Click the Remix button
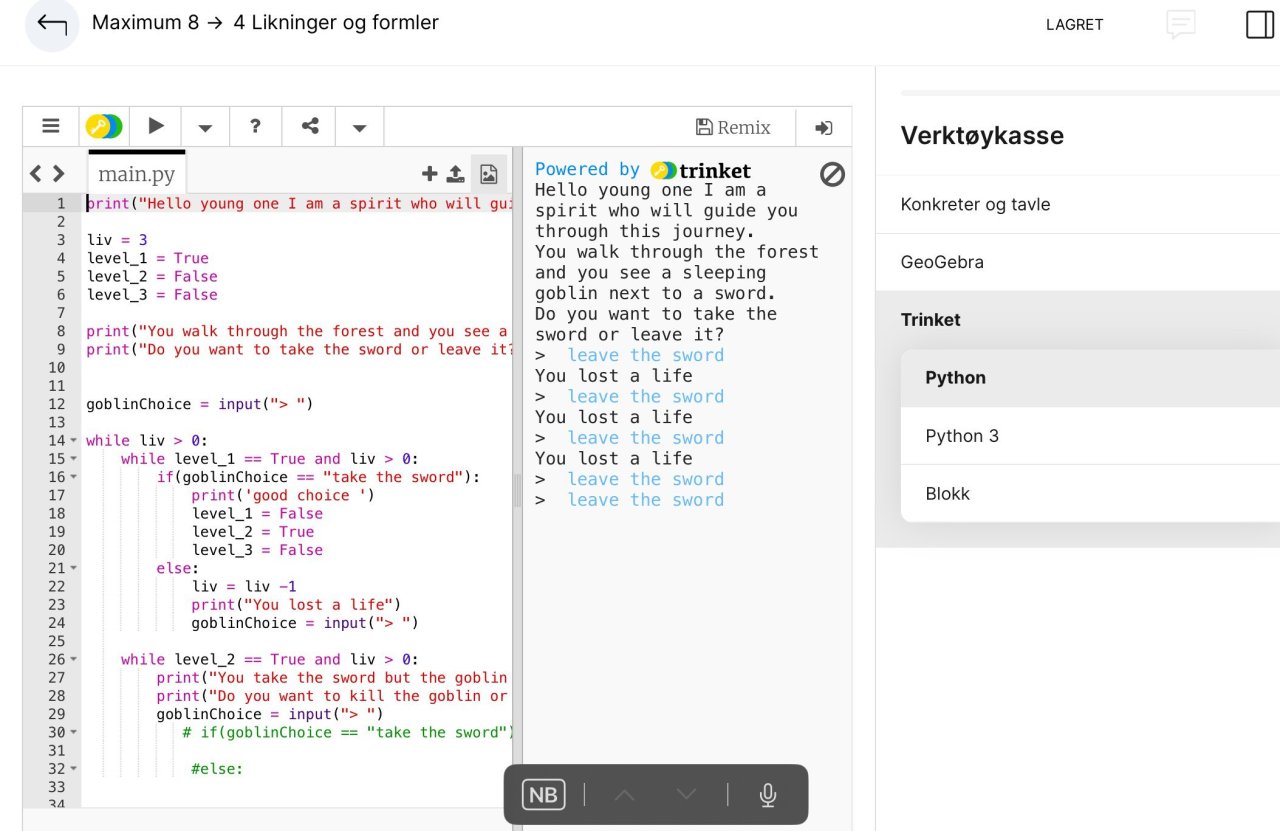Image resolution: width=1280 pixels, height=831 pixels. tap(733, 127)
